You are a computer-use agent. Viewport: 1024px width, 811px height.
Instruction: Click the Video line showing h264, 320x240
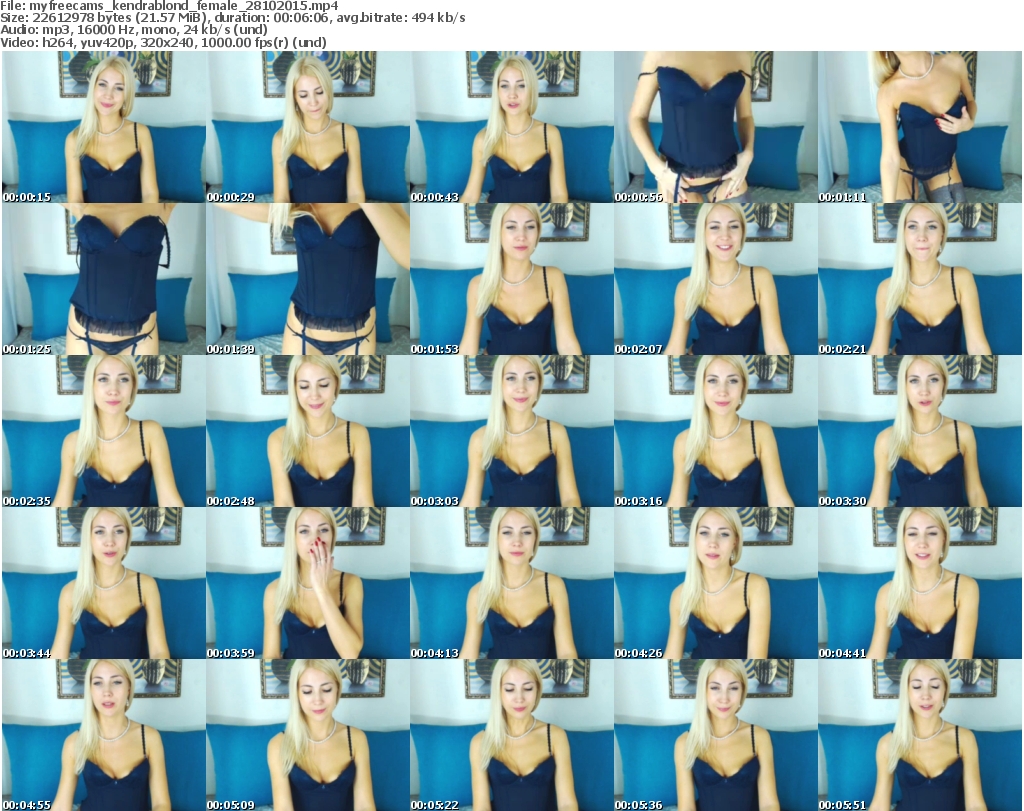163,42
